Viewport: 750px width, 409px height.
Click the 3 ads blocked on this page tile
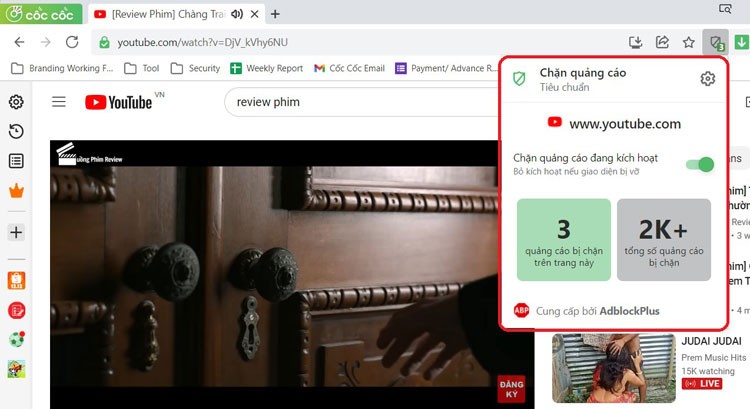tap(564, 240)
